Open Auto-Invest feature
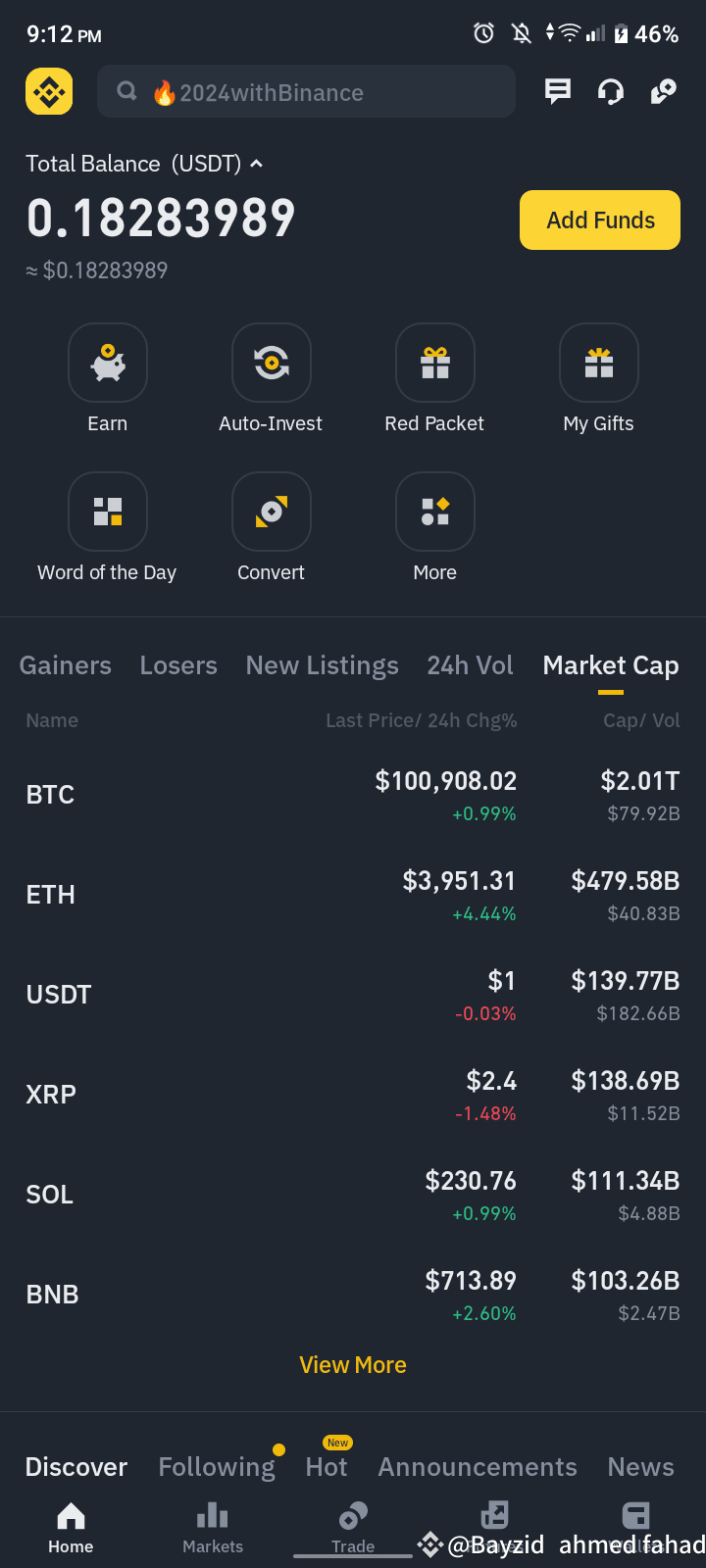Image resolution: width=706 pixels, height=1568 pixels. 272,363
